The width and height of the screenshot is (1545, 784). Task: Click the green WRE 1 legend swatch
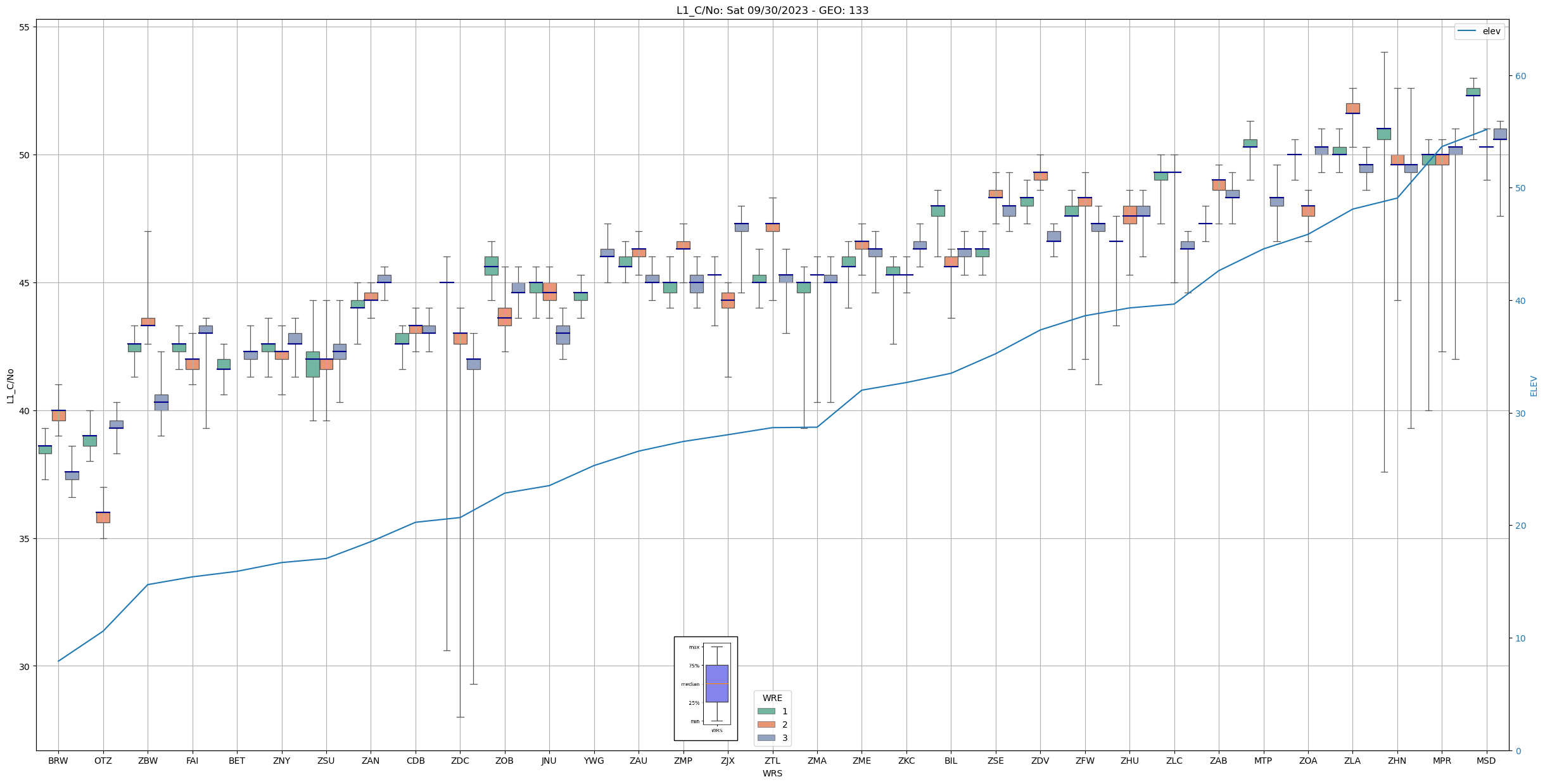766,711
